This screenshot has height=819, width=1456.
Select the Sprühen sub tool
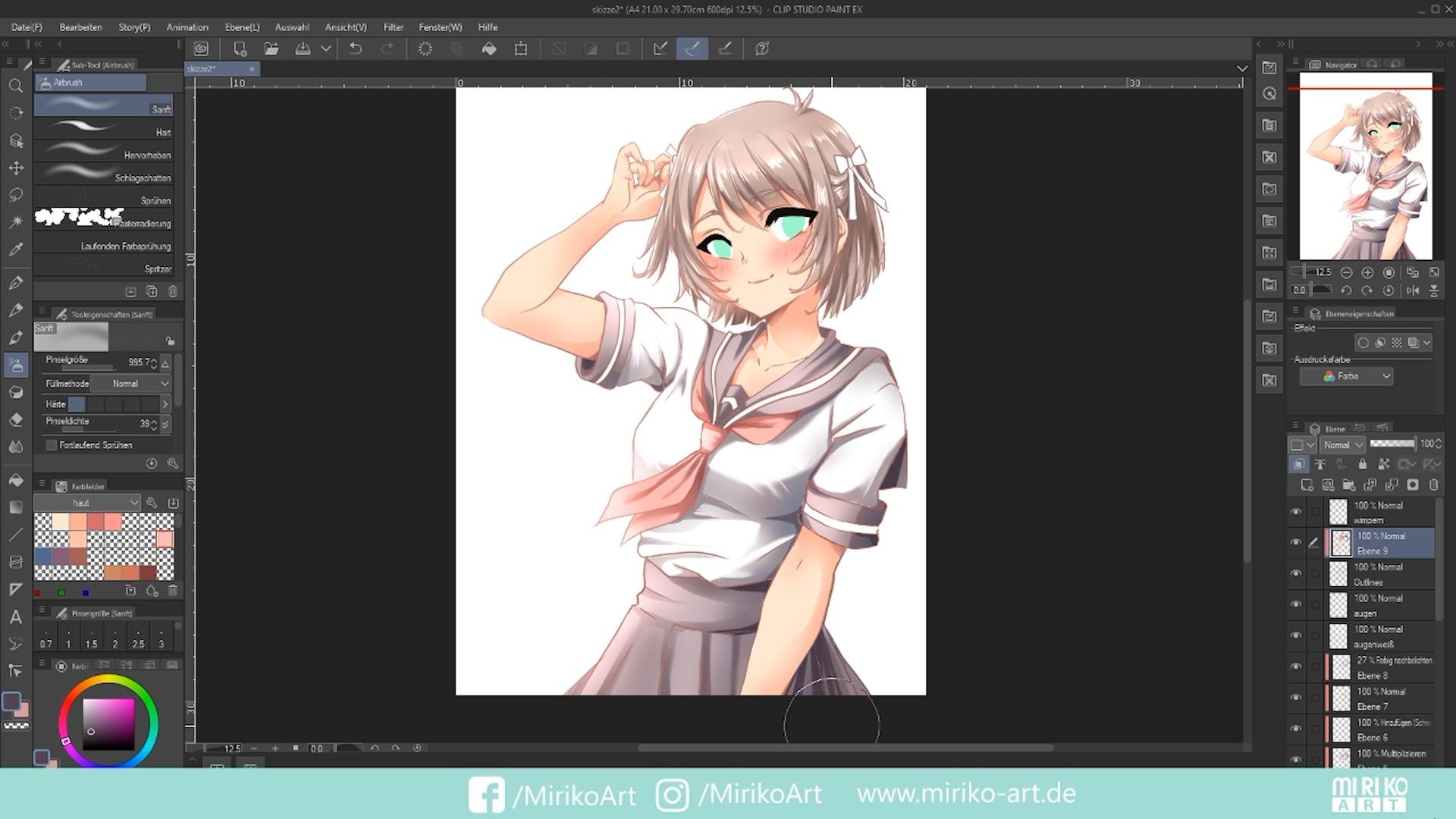tap(103, 196)
